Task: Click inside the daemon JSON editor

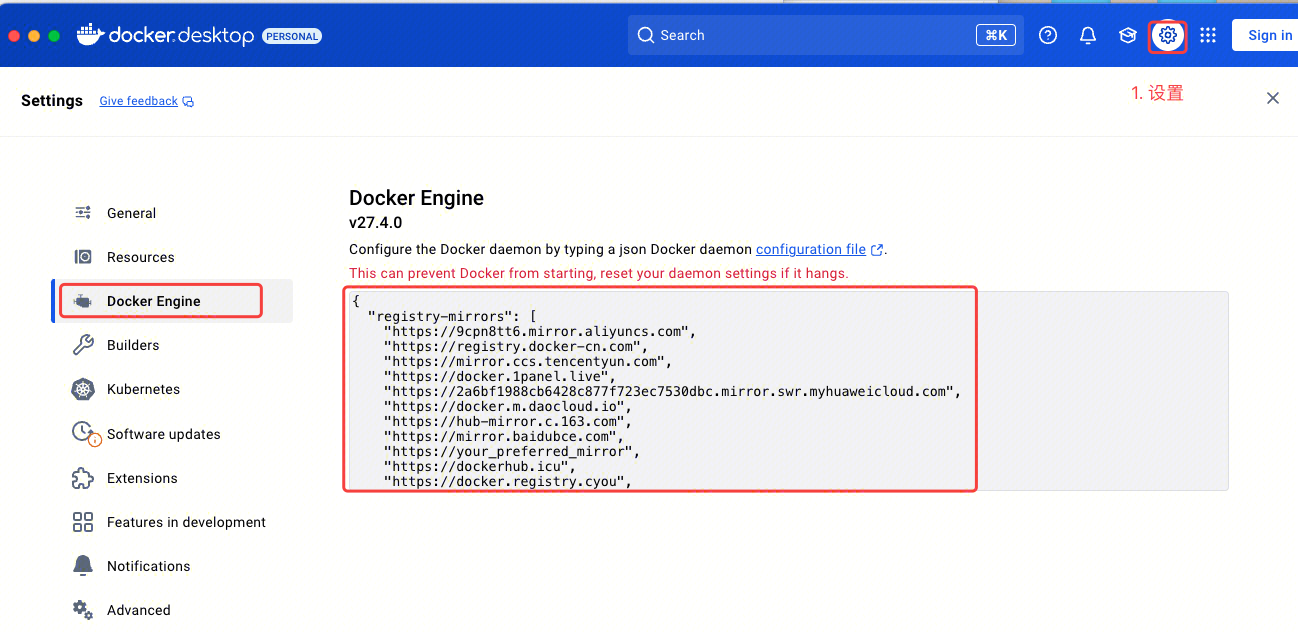Action: pos(786,391)
